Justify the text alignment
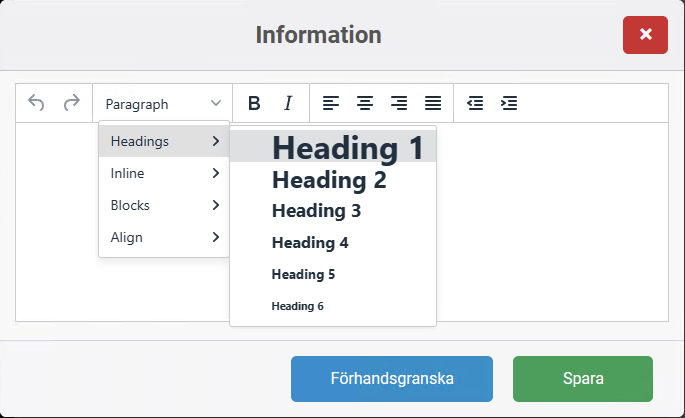Viewport: 685px width, 418px height. coord(433,103)
